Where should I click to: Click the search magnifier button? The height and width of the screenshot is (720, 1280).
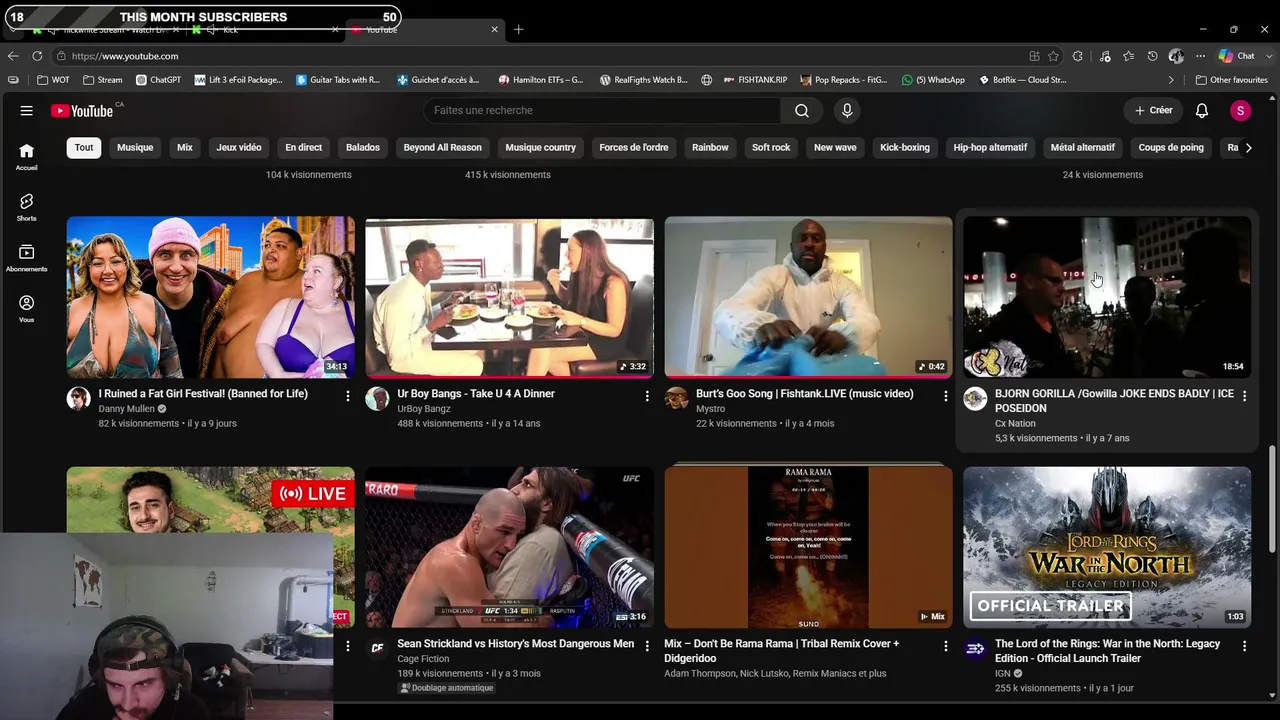tap(802, 111)
